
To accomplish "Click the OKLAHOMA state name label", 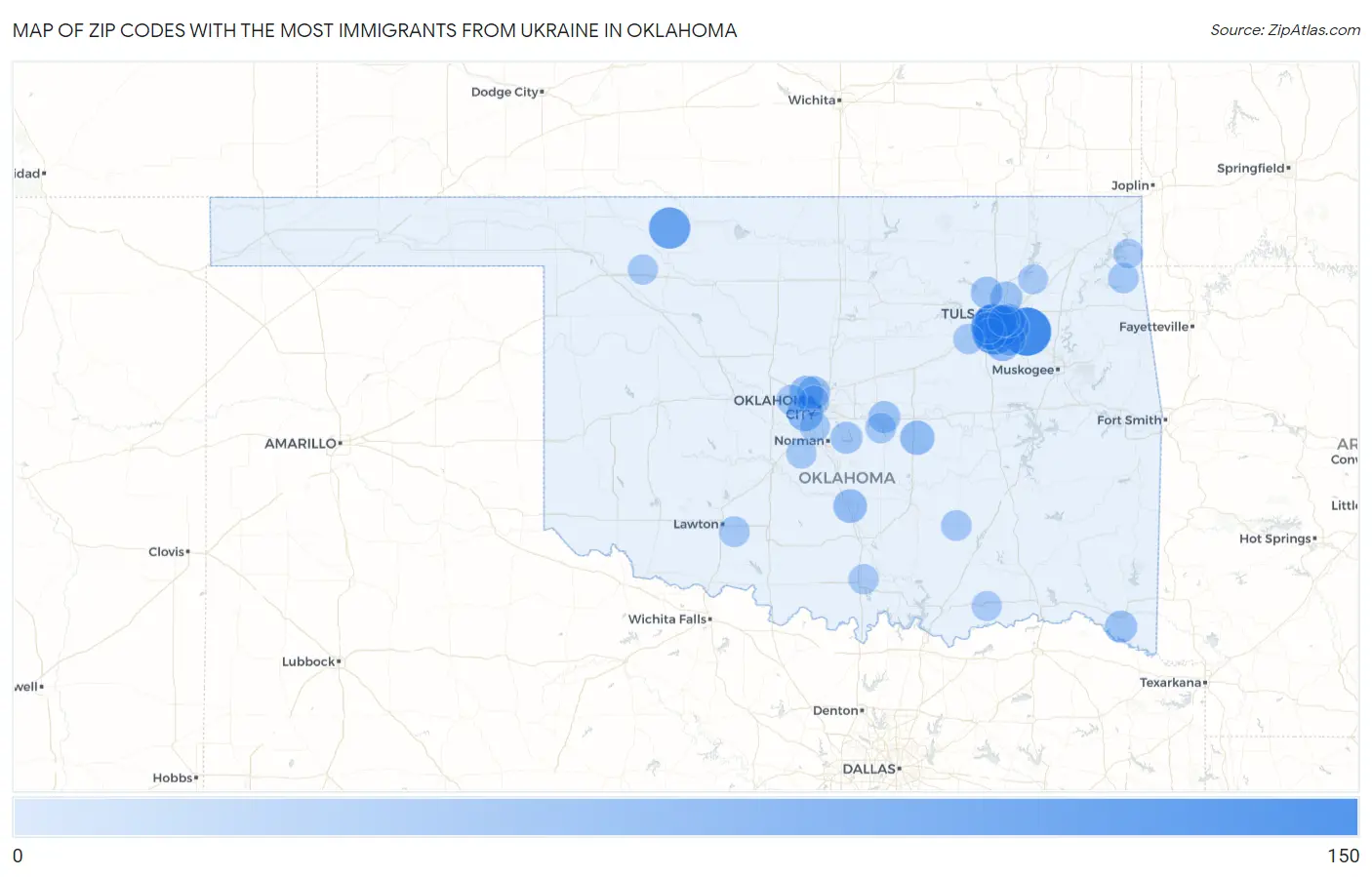I will pos(846,478).
